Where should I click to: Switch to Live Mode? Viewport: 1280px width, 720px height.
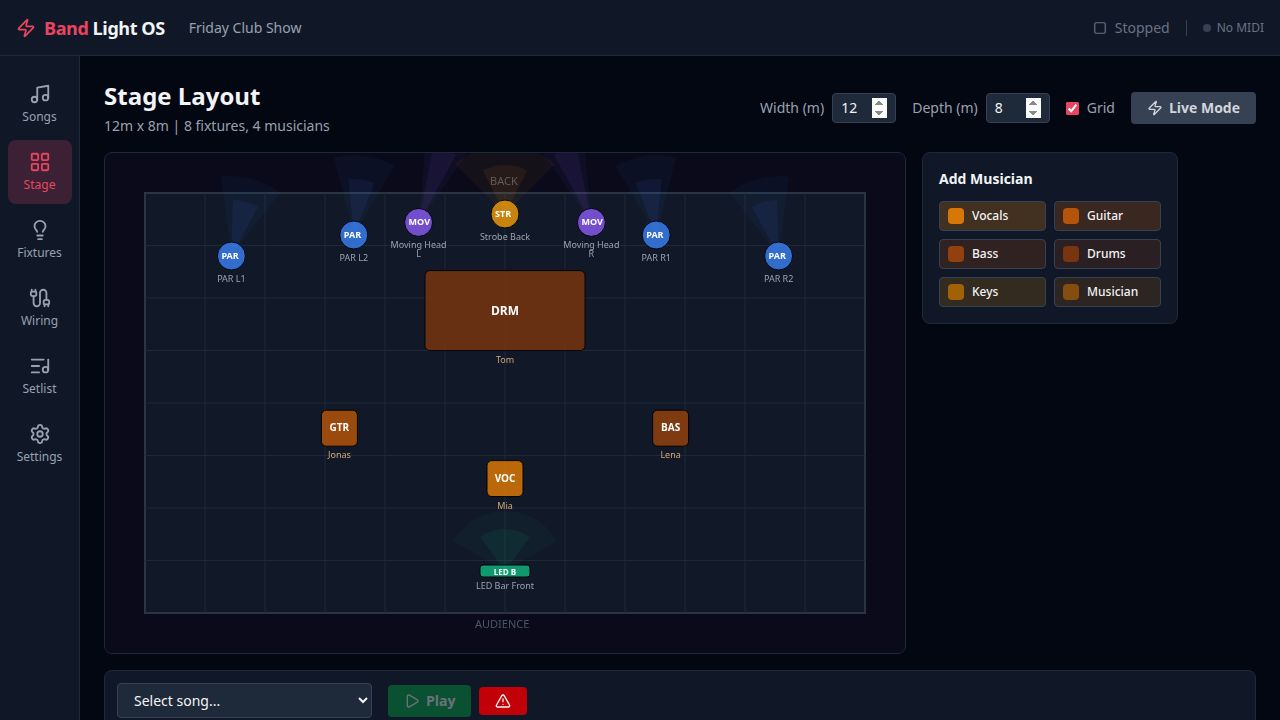coord(1193,108)
